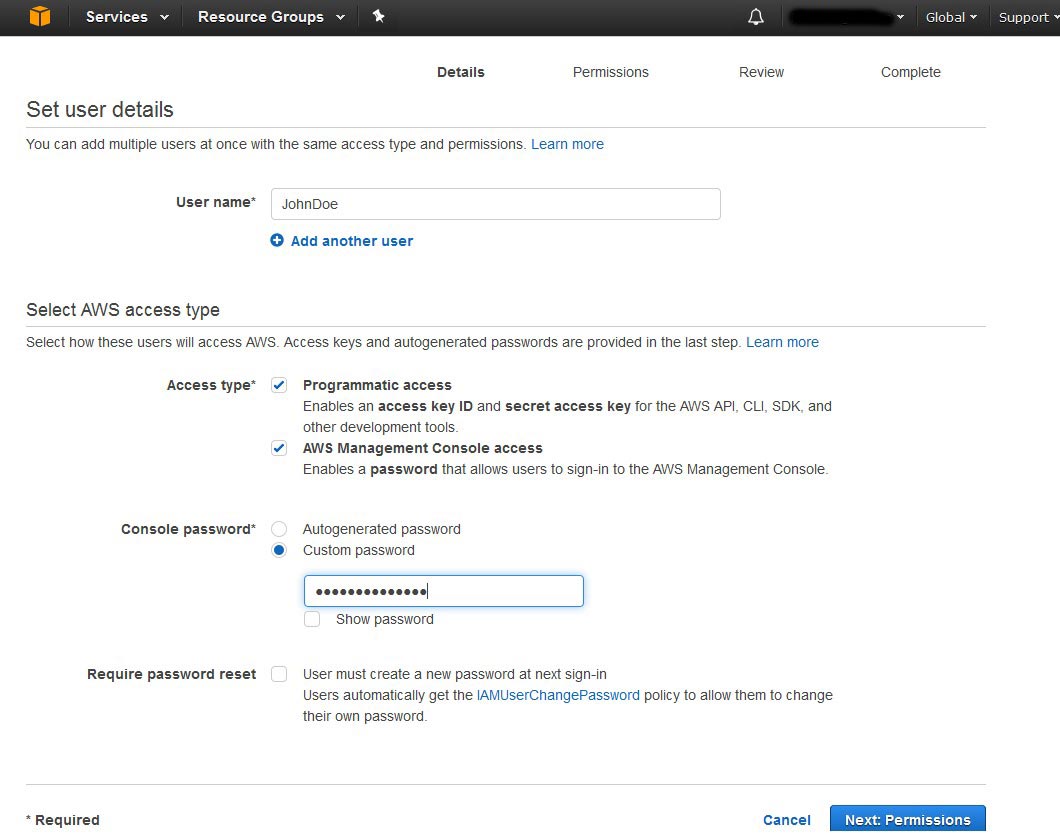Go to the Complete step tab

[x=911, y=72]
